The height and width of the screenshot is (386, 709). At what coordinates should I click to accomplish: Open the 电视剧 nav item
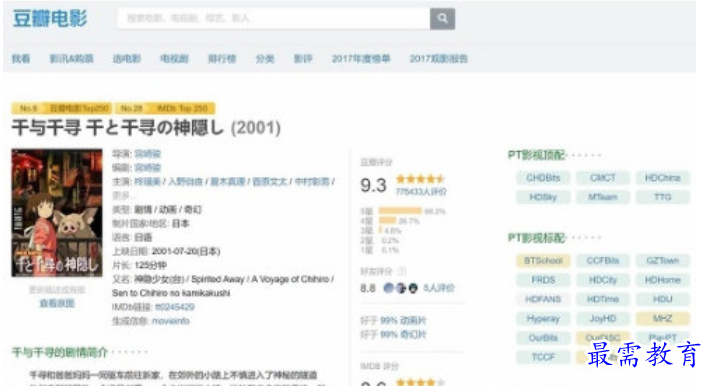(174, 59)
